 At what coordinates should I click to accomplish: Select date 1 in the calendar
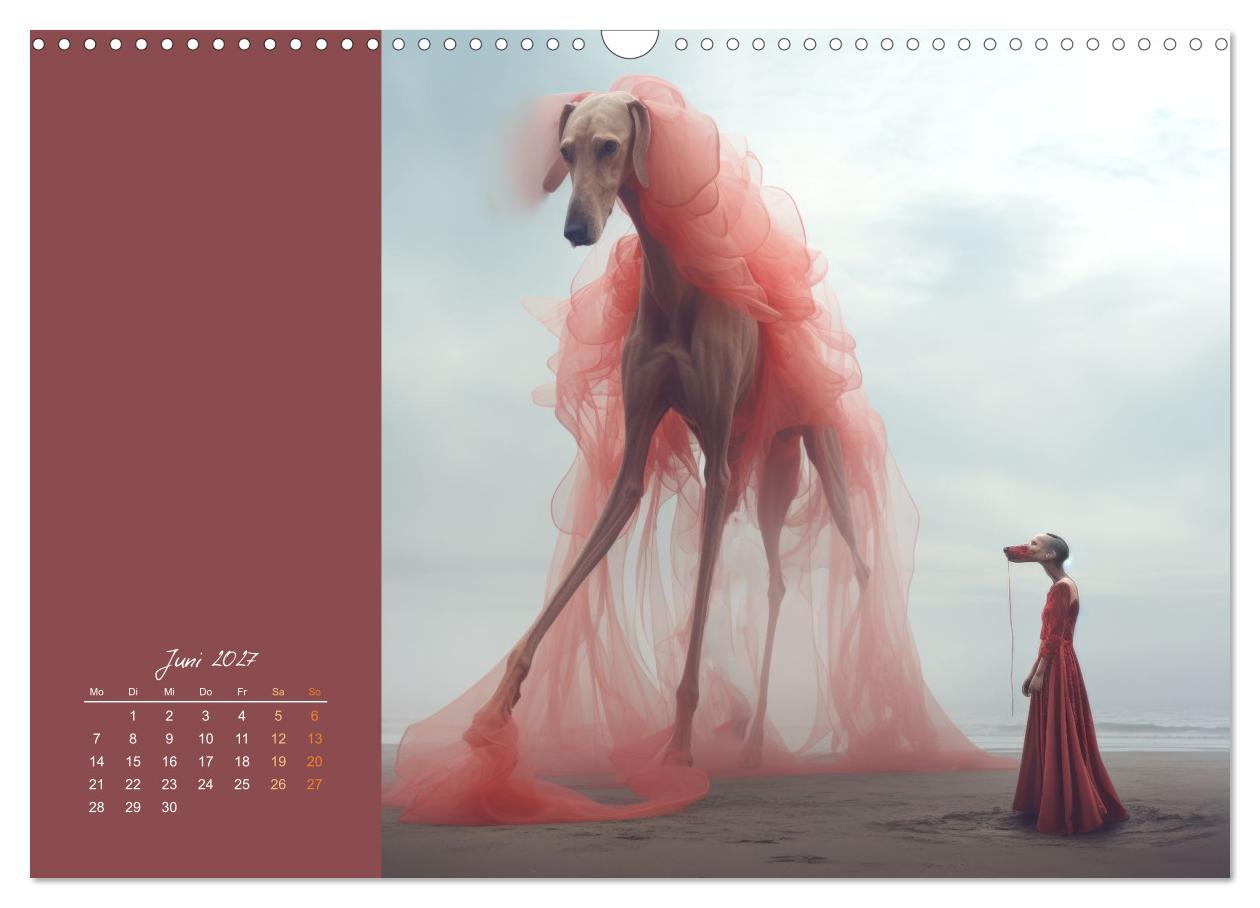tap(133, 716)
